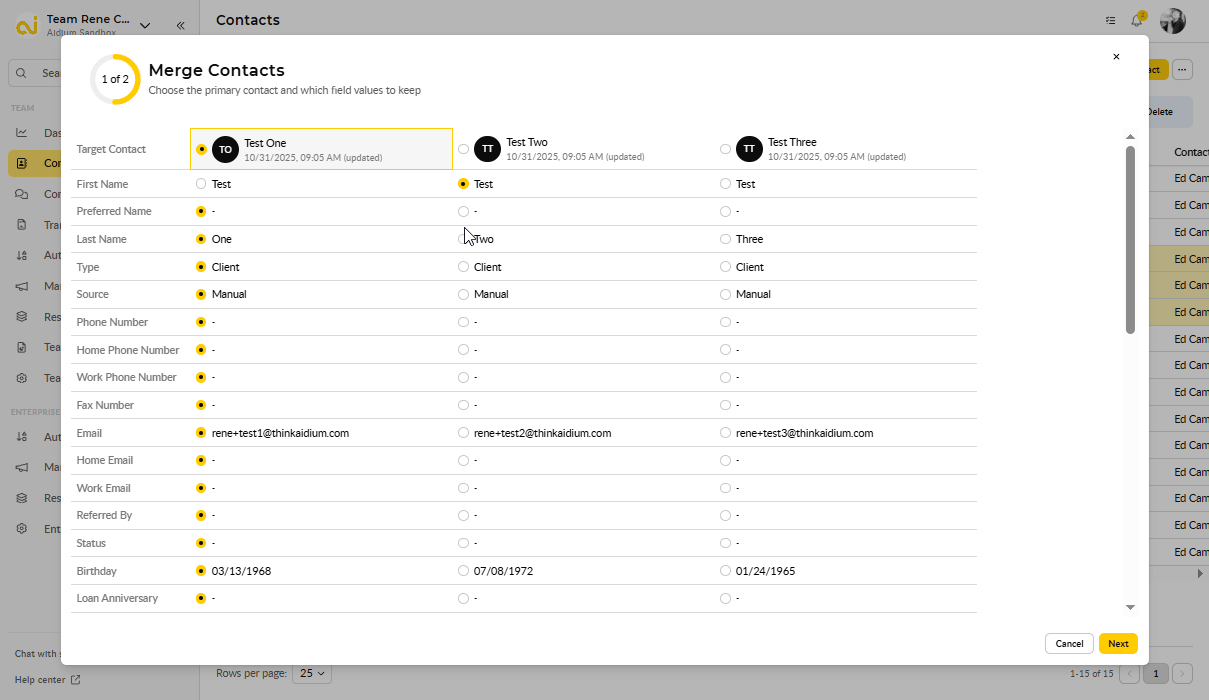Click the Aidium logo icon
The image size is (1209, 700).
[x=28, y=24]
